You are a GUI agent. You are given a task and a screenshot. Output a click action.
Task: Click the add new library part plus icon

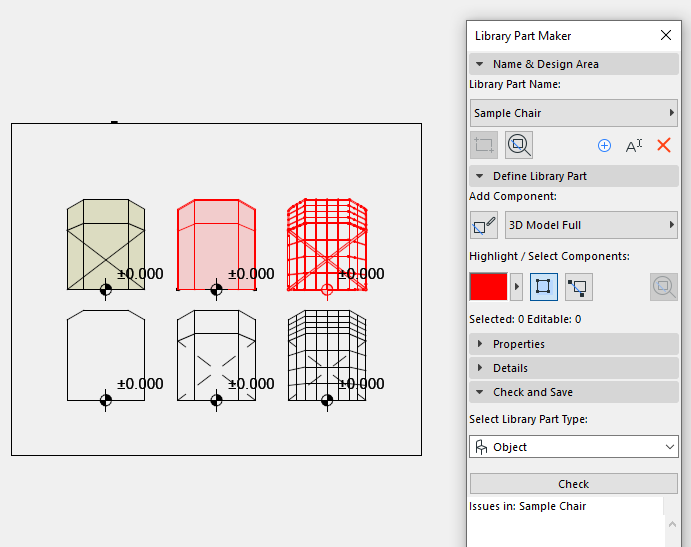click(604, 145)
